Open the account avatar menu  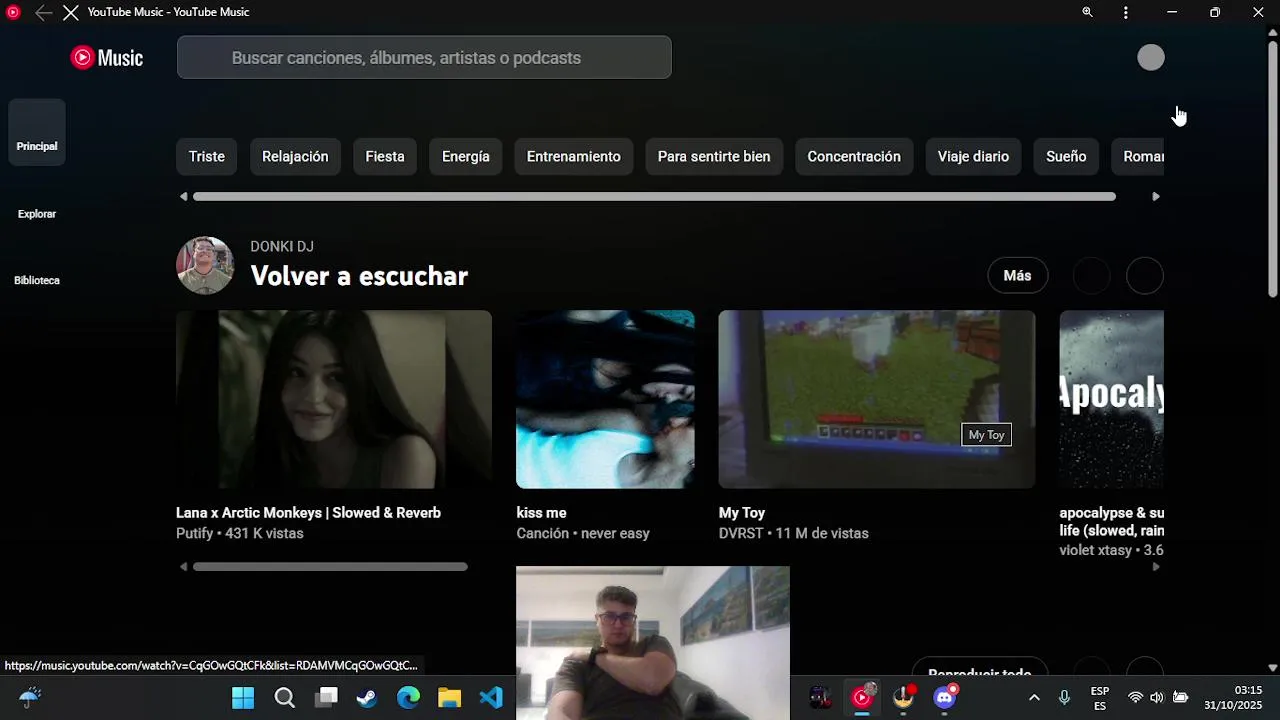tap(1151, 58)
